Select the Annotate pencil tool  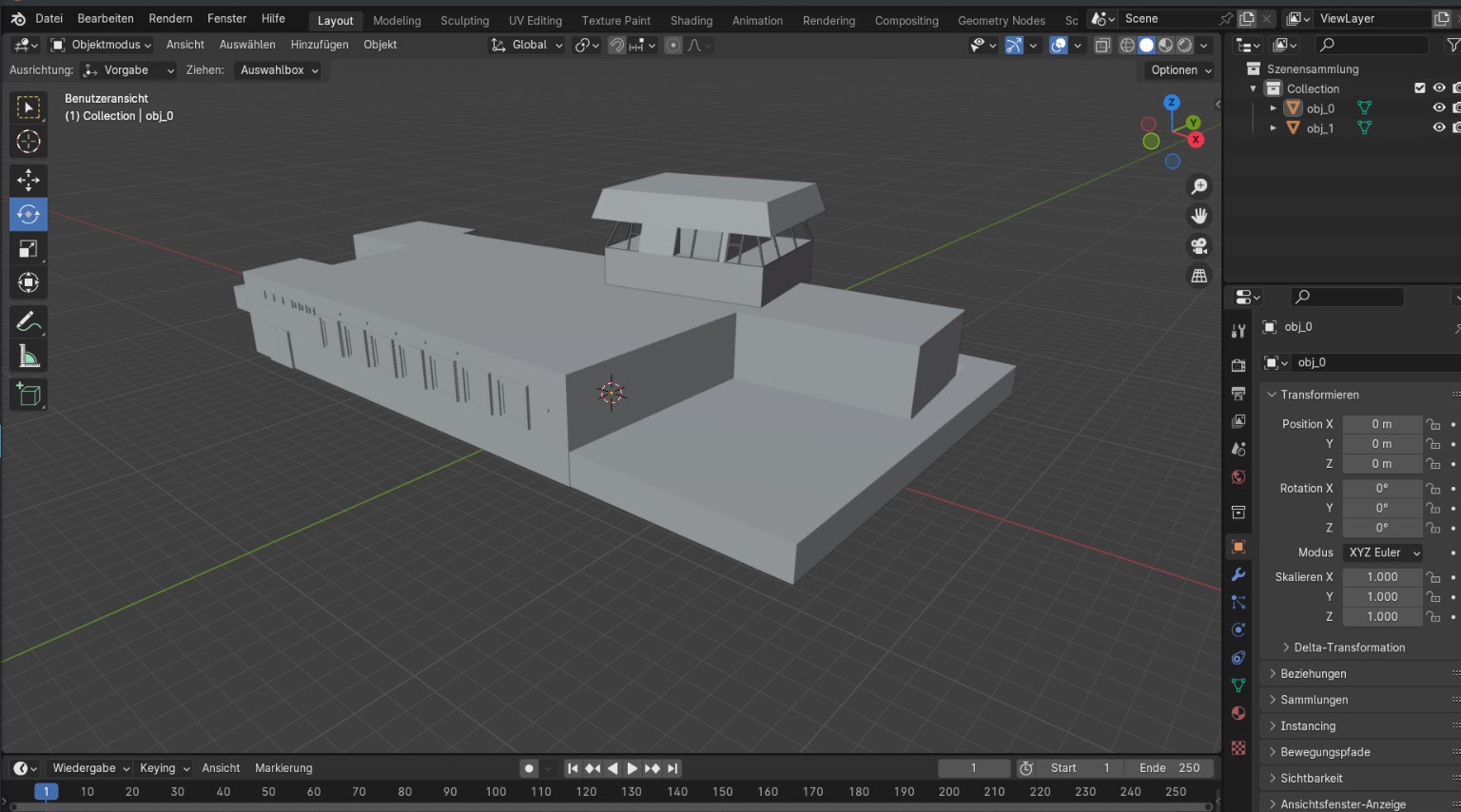(29, 322)
